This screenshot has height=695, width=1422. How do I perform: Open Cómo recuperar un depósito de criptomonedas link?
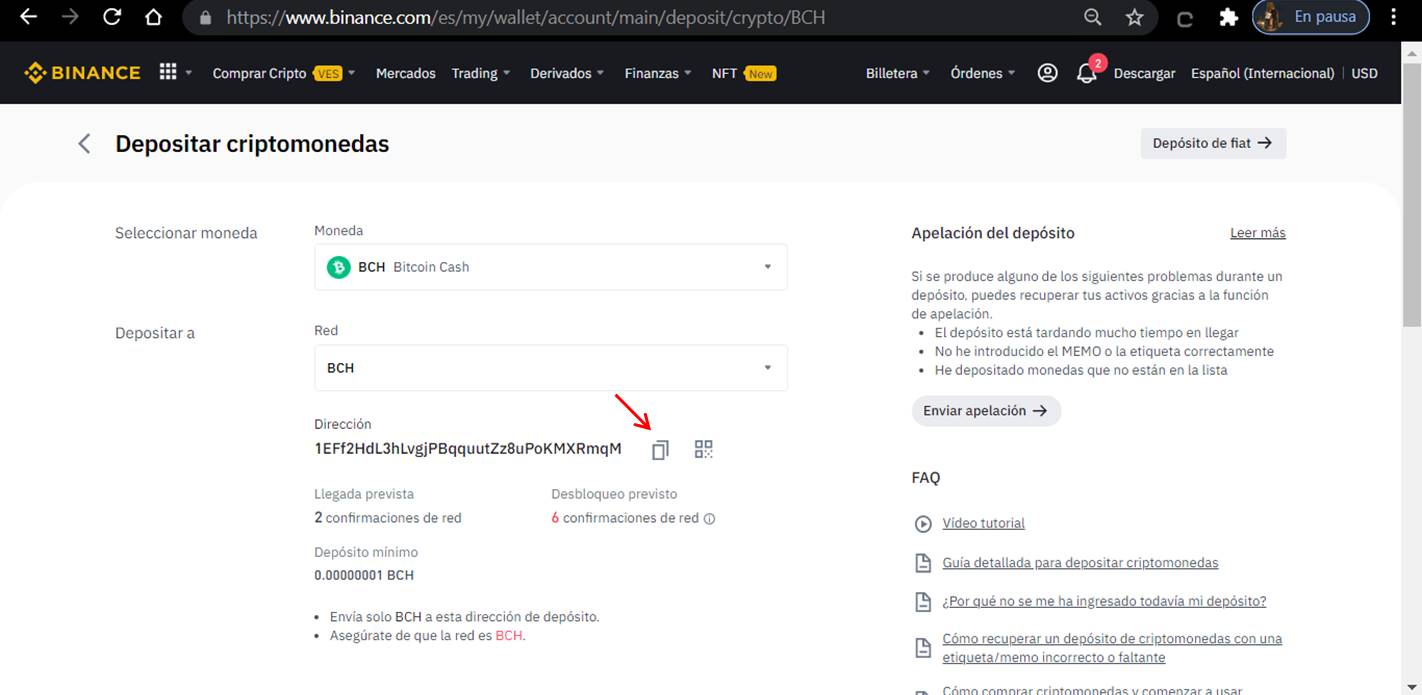point(1112,648)
